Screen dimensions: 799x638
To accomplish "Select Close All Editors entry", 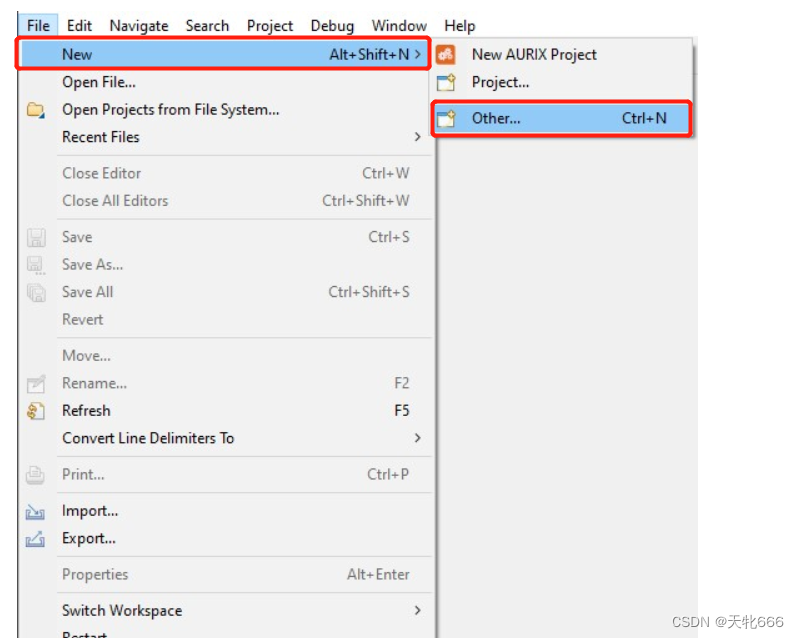I will click(x=226, y=201).
